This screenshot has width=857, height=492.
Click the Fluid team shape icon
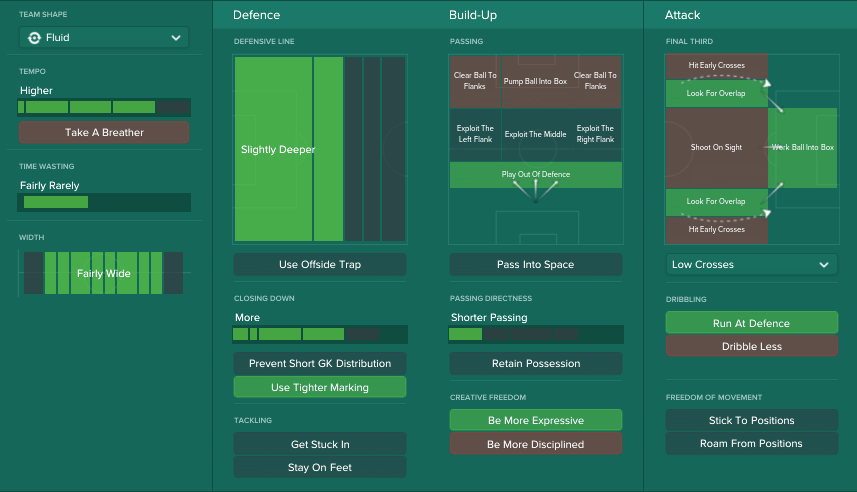(34, 38)
